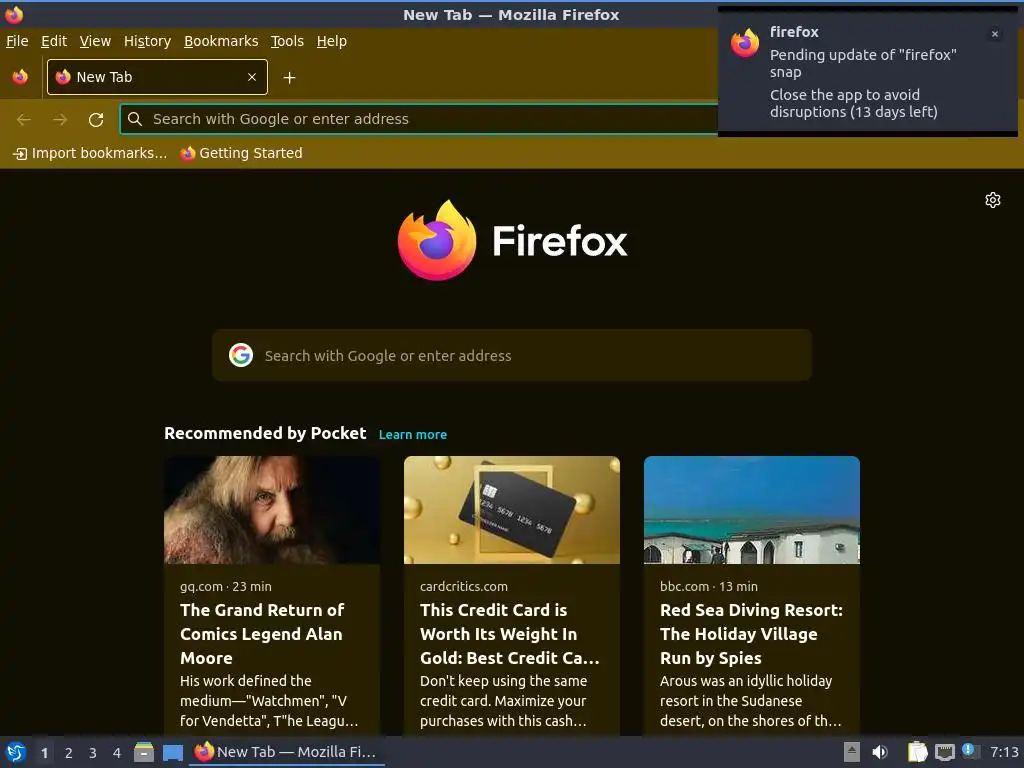Open 'Red Sea Diving Resort' headline
The height and width of the screenshot is (768, 1024).
[x=751, y=633]
